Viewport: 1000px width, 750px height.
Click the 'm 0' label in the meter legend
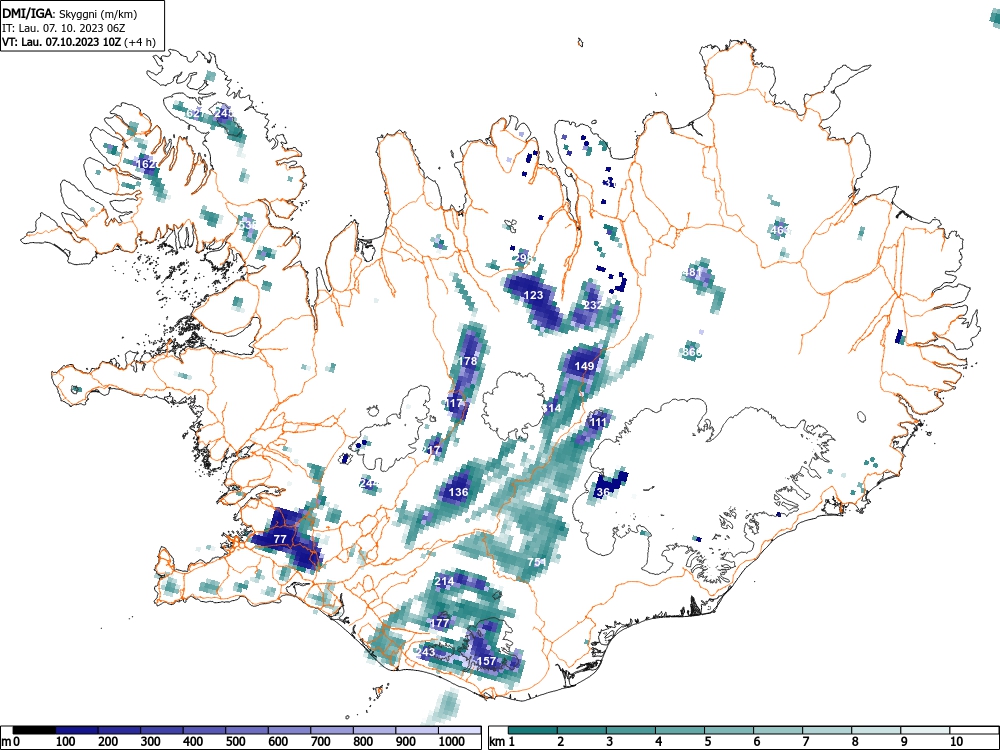point(11,741)
